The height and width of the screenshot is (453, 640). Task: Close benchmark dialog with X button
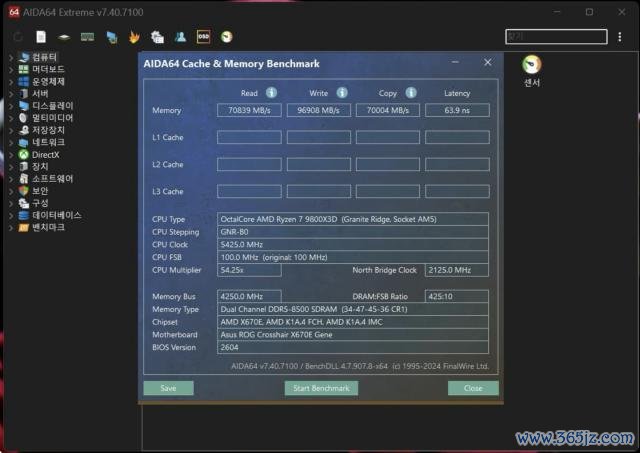tap(487, 62)
